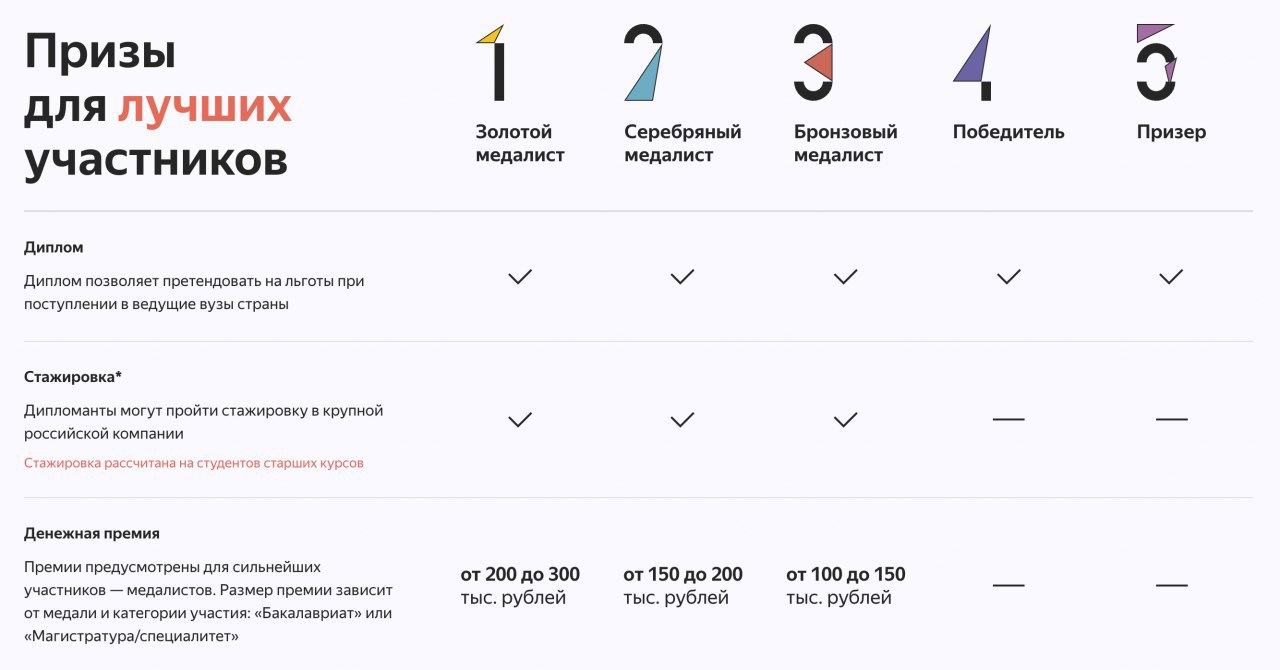Click the Стажировка* row title
The image size is (1280, 670).
[x=72, y=377]
